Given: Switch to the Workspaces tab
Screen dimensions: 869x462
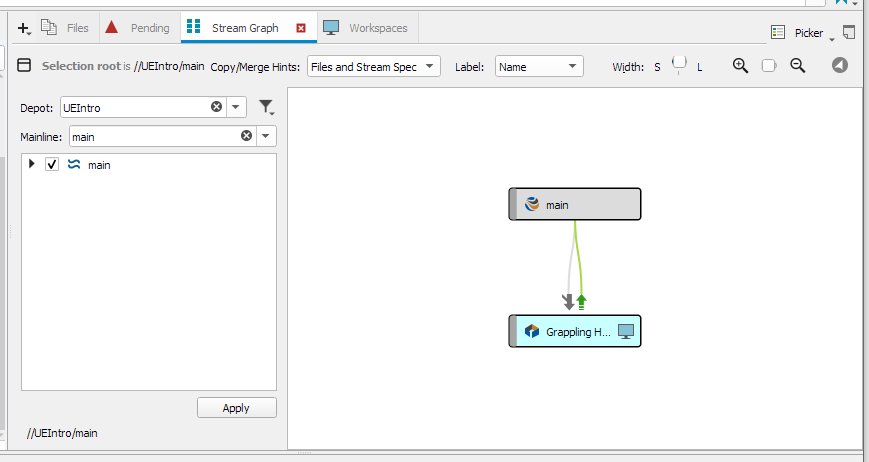Looking at the screenshot, I should [367, 28].
